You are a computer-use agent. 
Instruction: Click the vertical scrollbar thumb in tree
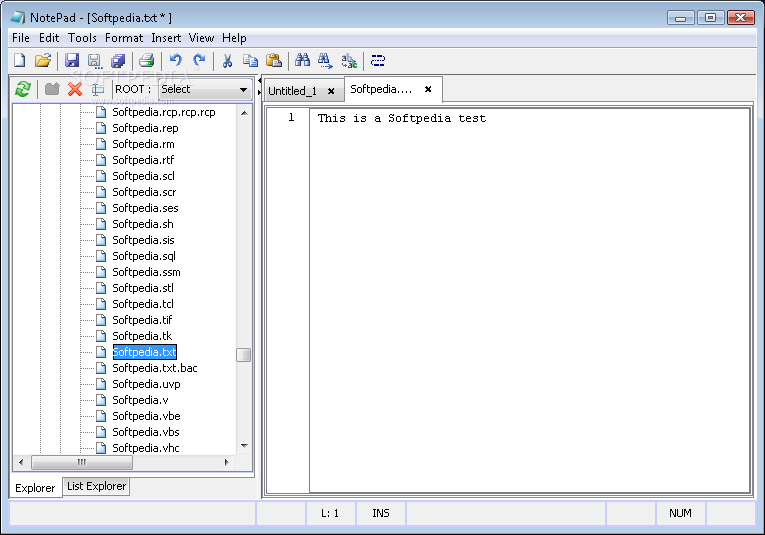(x=243, y=355)
